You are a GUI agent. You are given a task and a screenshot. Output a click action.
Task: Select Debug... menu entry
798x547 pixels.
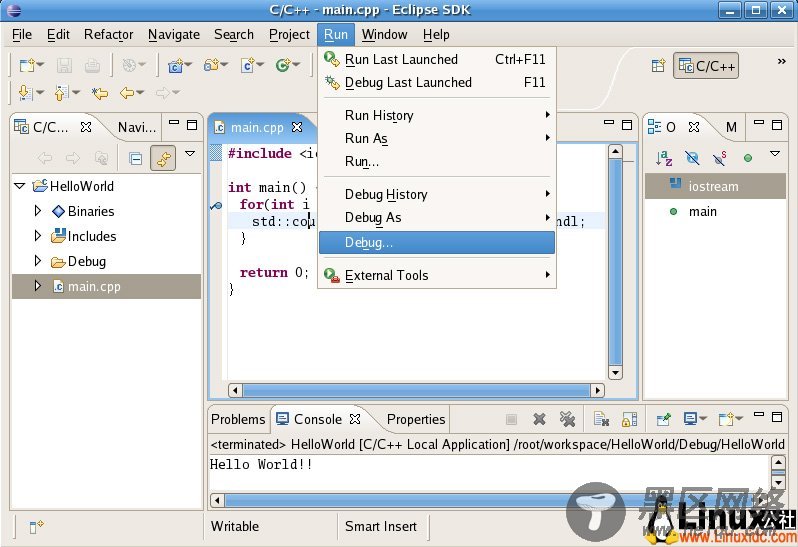pos(437,243)
